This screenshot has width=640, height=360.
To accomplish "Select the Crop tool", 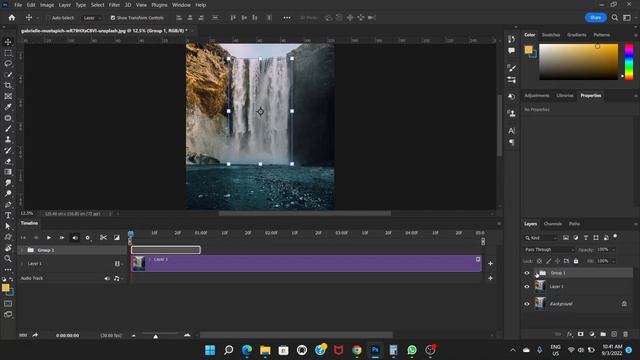I will 8,85.
